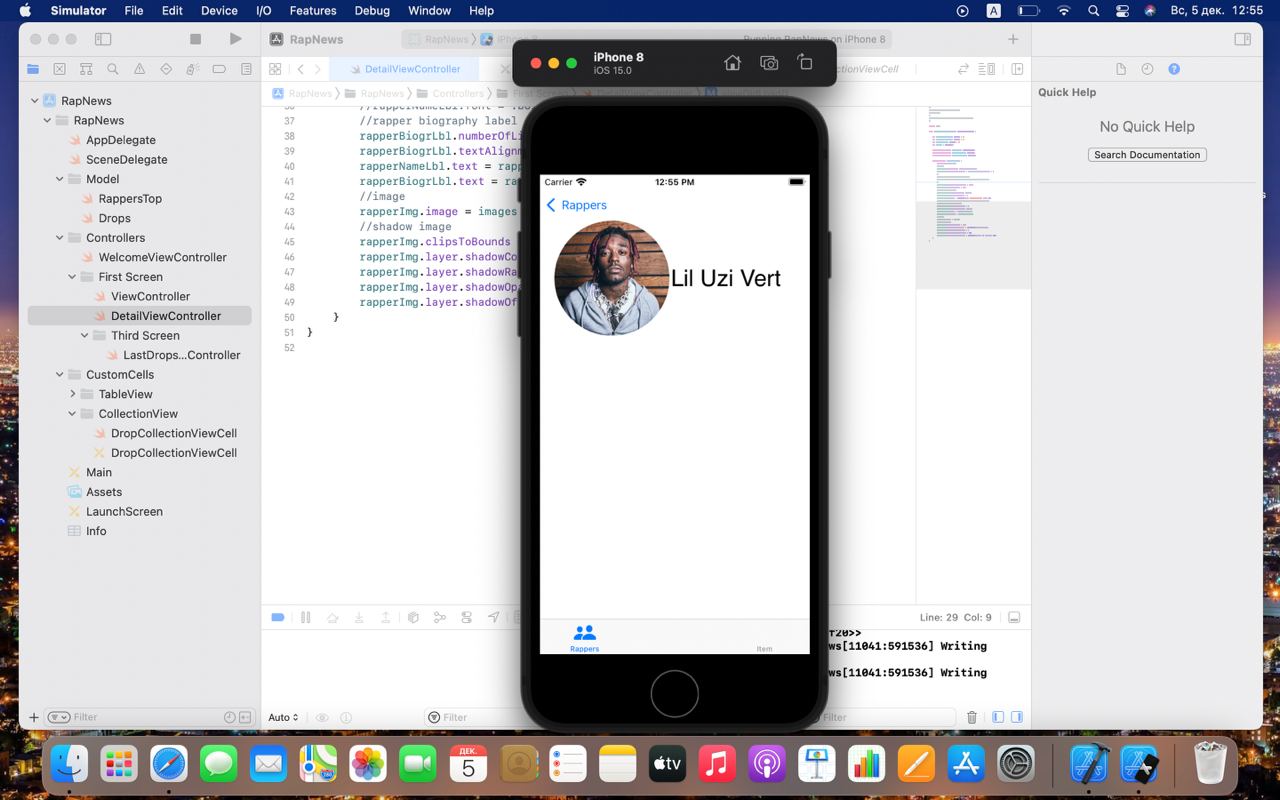Viewport: 1280px width, 800px height.
Task: Open the Debug navigator spray icon
Action: coord(193,69)
